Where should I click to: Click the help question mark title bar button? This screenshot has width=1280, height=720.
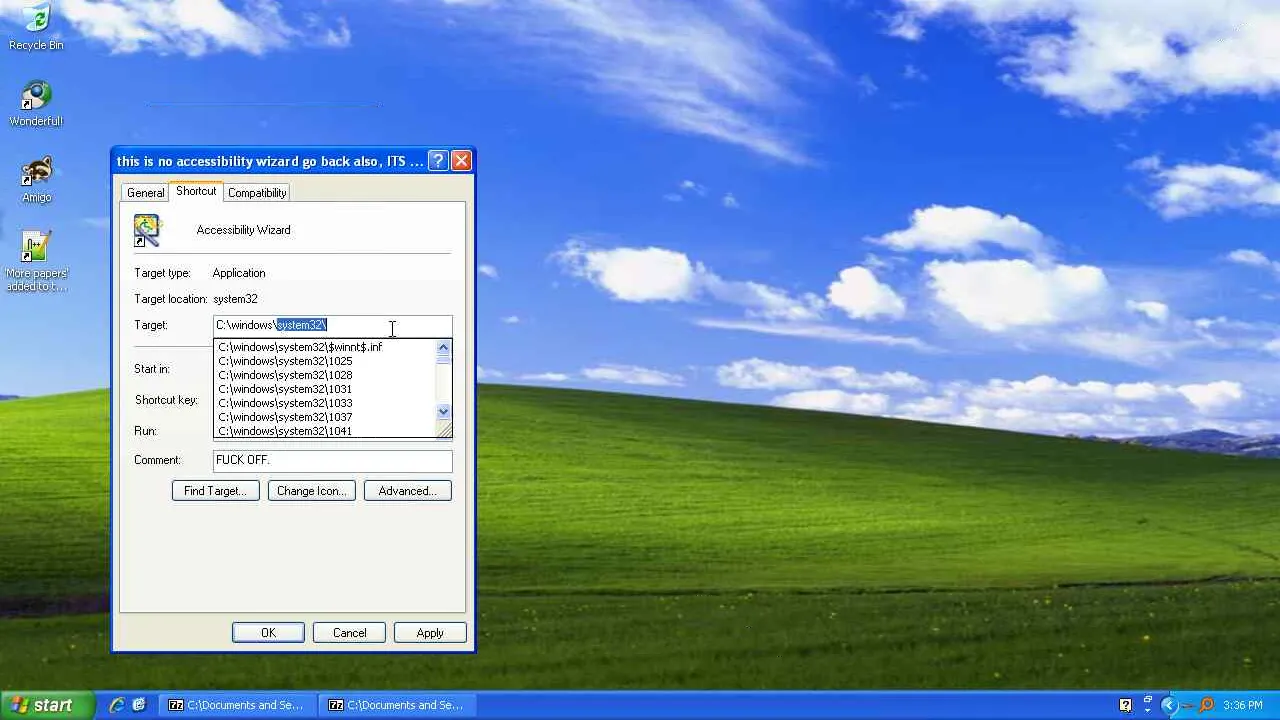[x=438, y=161]
